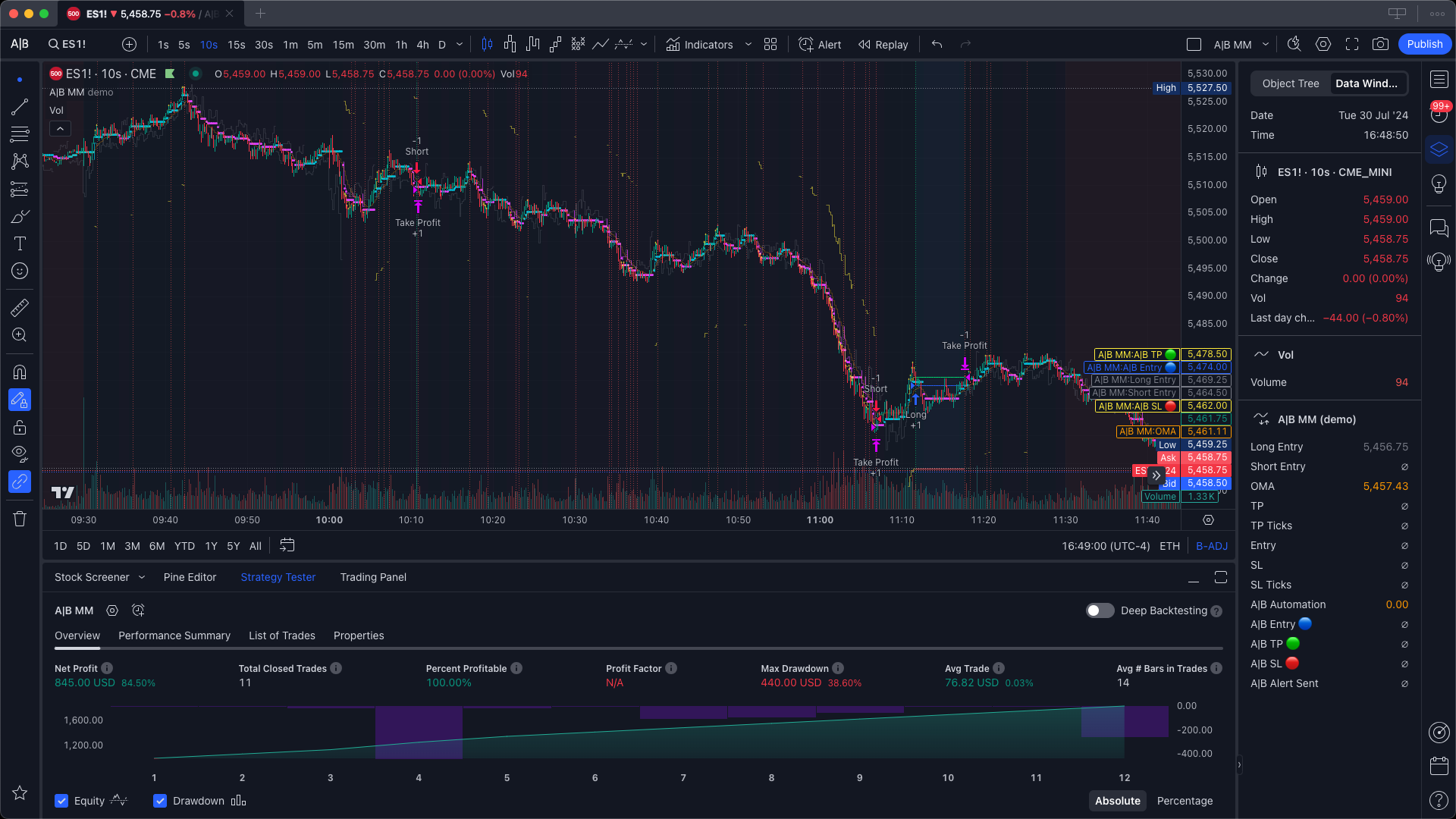
Task: Open the chats sidebar icon
Action: pos(1439,227)
